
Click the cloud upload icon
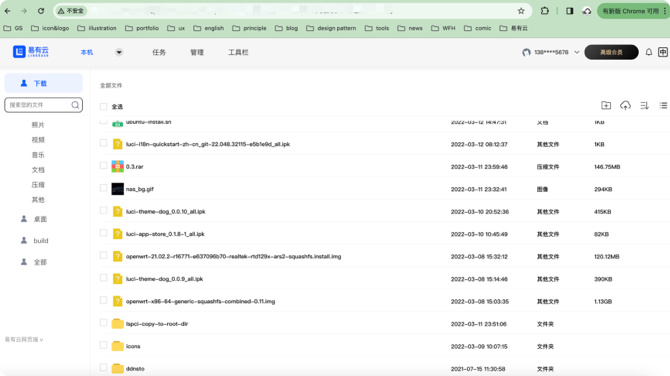625,105
